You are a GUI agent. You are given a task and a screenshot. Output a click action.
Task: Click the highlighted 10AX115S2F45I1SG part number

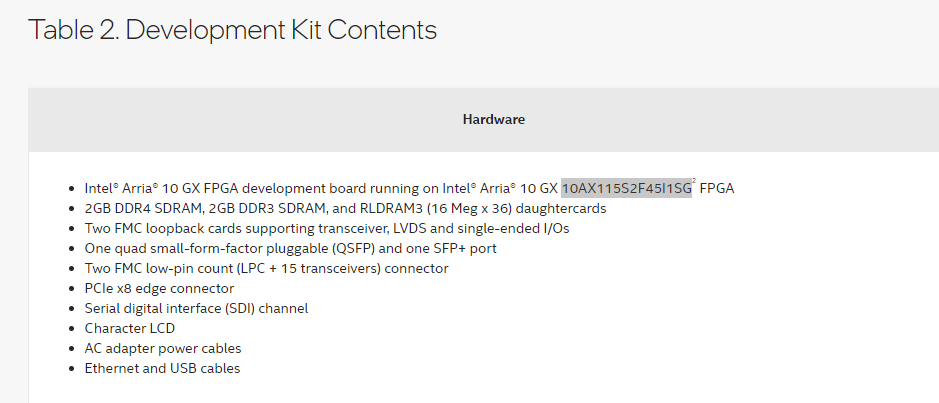point(626,188)
